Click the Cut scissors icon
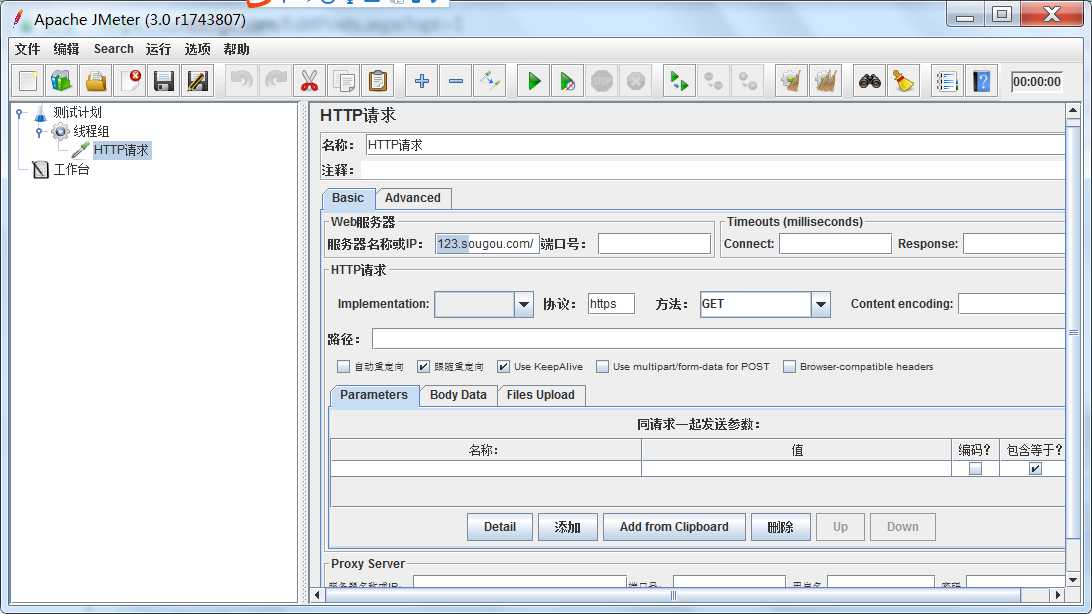This screenshot has width=1092, height=614. point(309,81)
